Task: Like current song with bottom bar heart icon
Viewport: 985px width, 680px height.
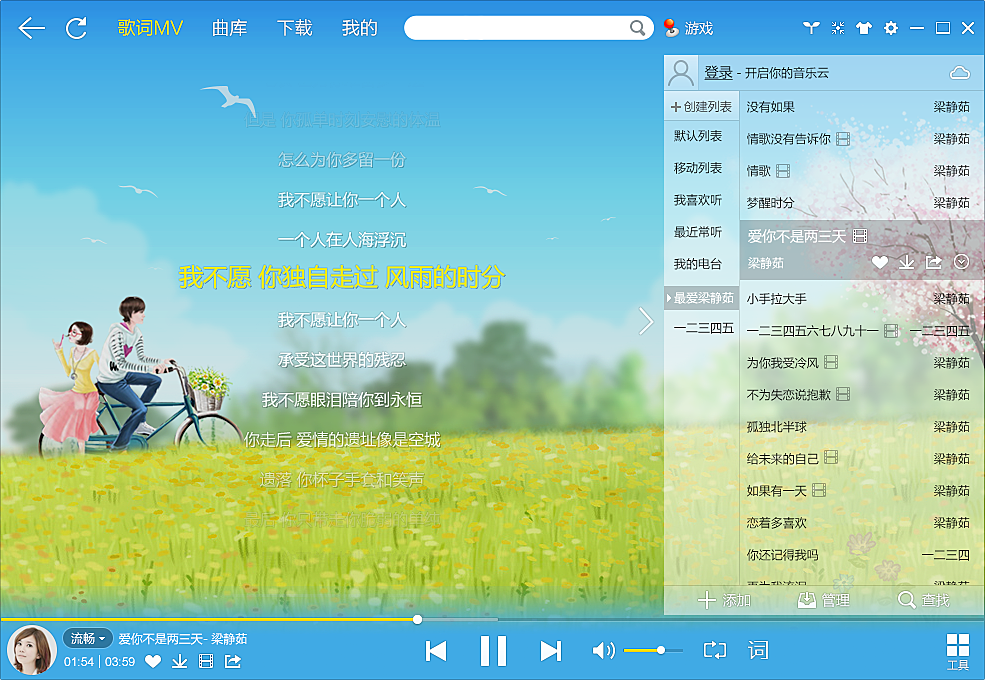Action: coord(153,661)
